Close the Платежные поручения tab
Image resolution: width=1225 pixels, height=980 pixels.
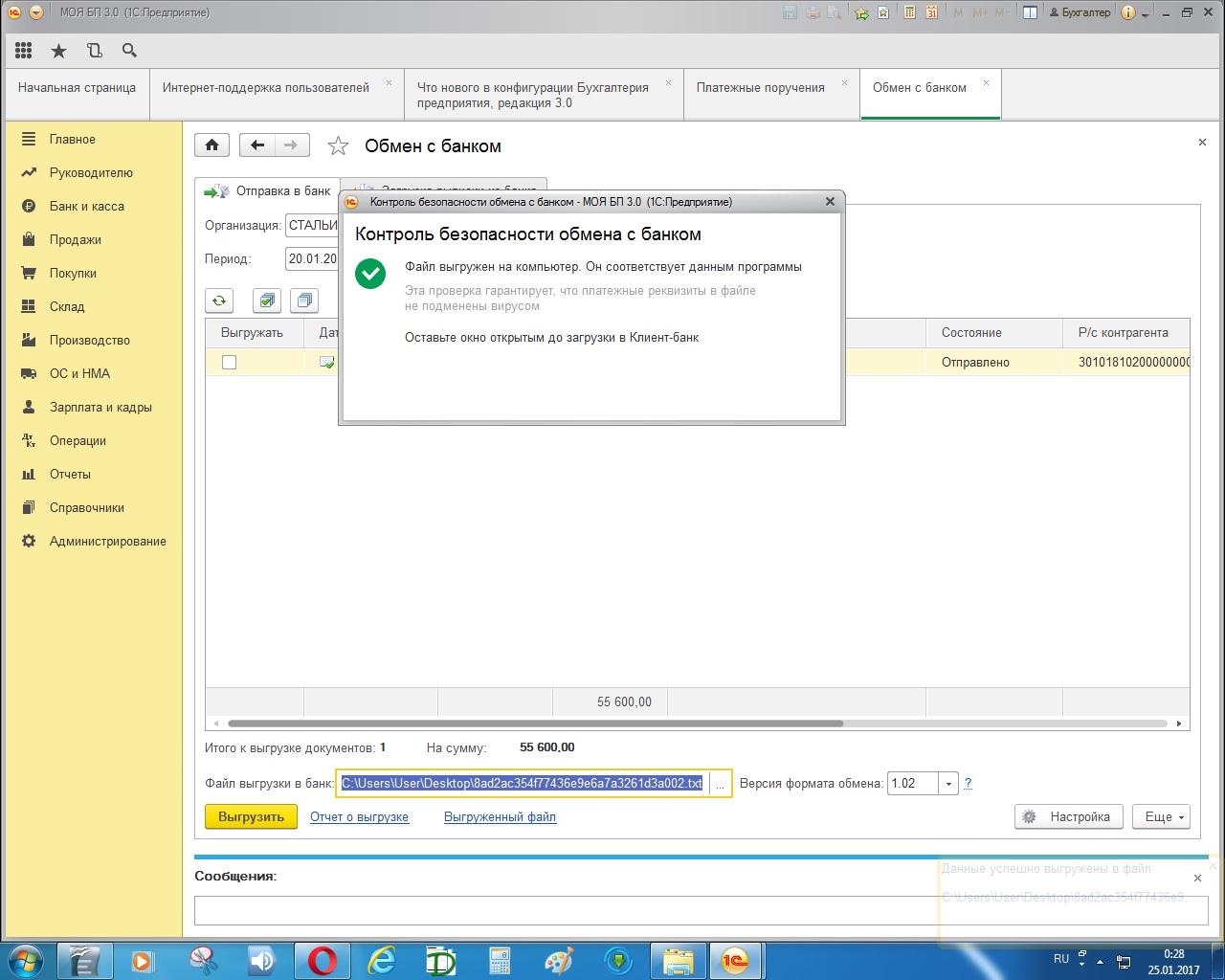(x=844, y=82)
